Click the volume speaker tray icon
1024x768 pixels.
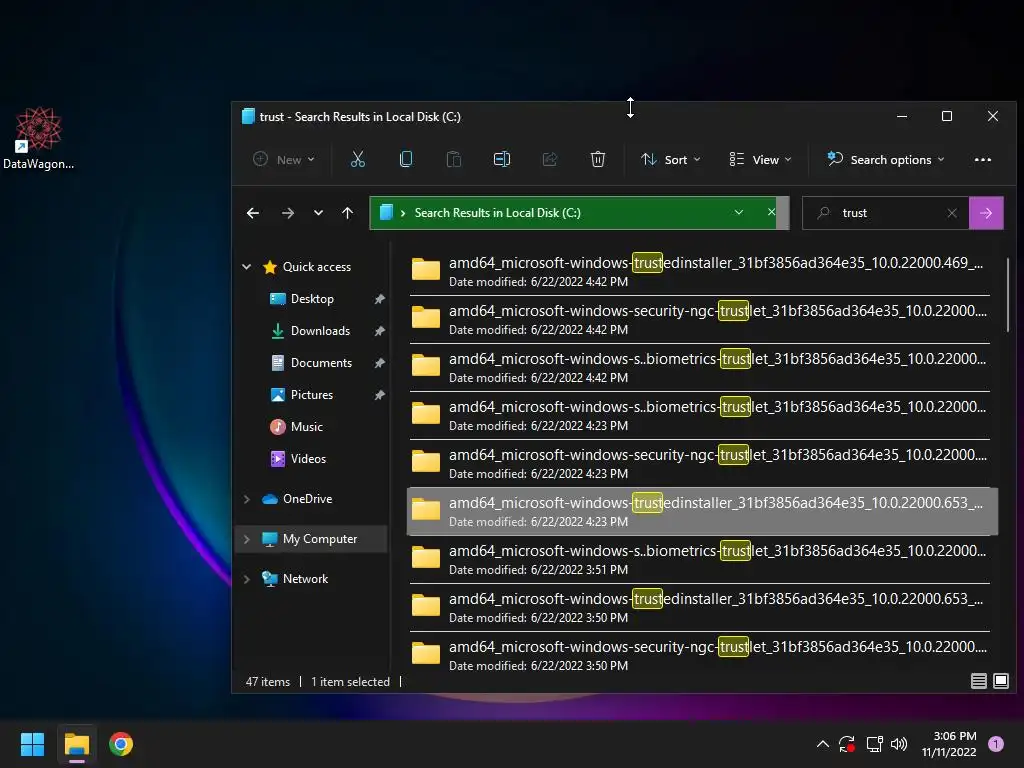tap(899, 744)
